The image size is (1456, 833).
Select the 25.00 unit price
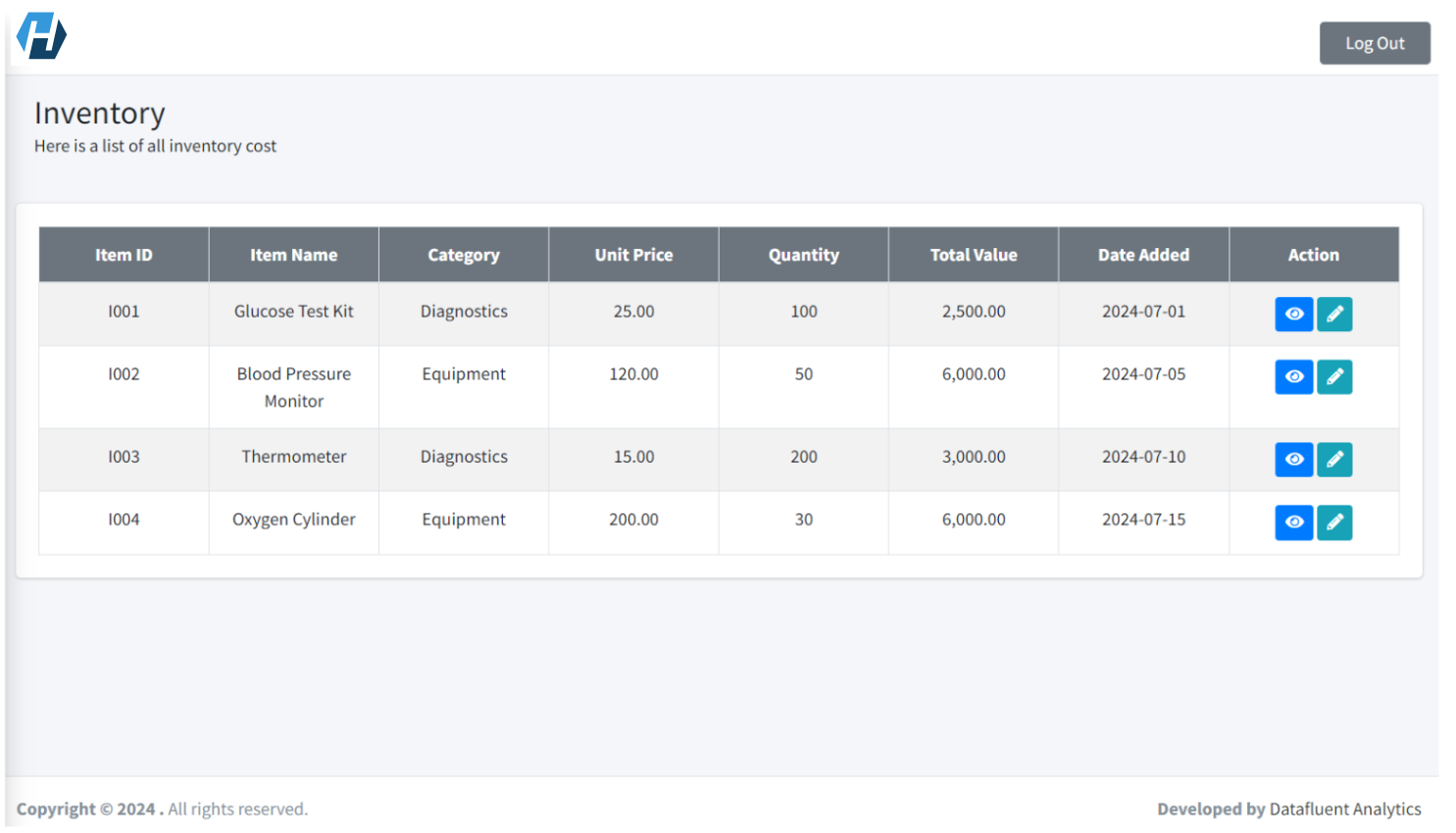coord(633,312)
